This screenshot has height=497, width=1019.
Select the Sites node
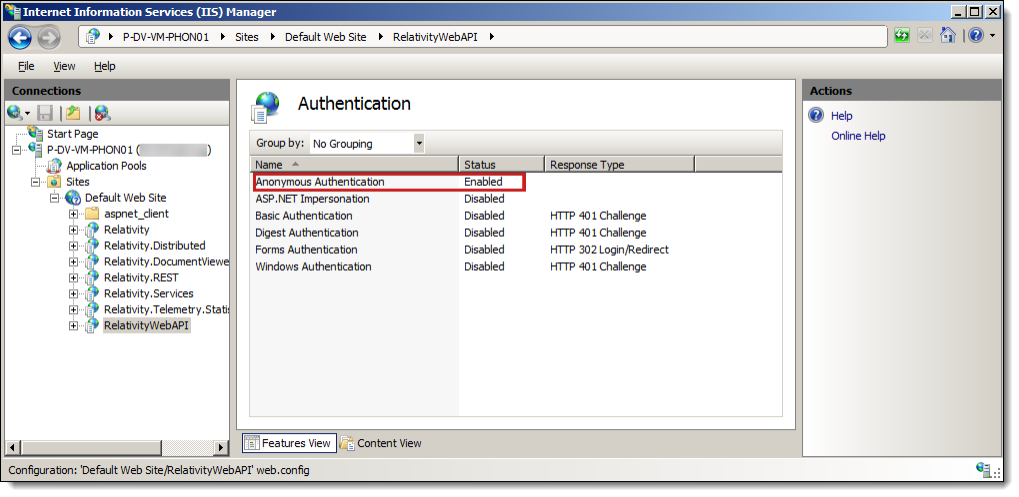(x=78, y=182)
